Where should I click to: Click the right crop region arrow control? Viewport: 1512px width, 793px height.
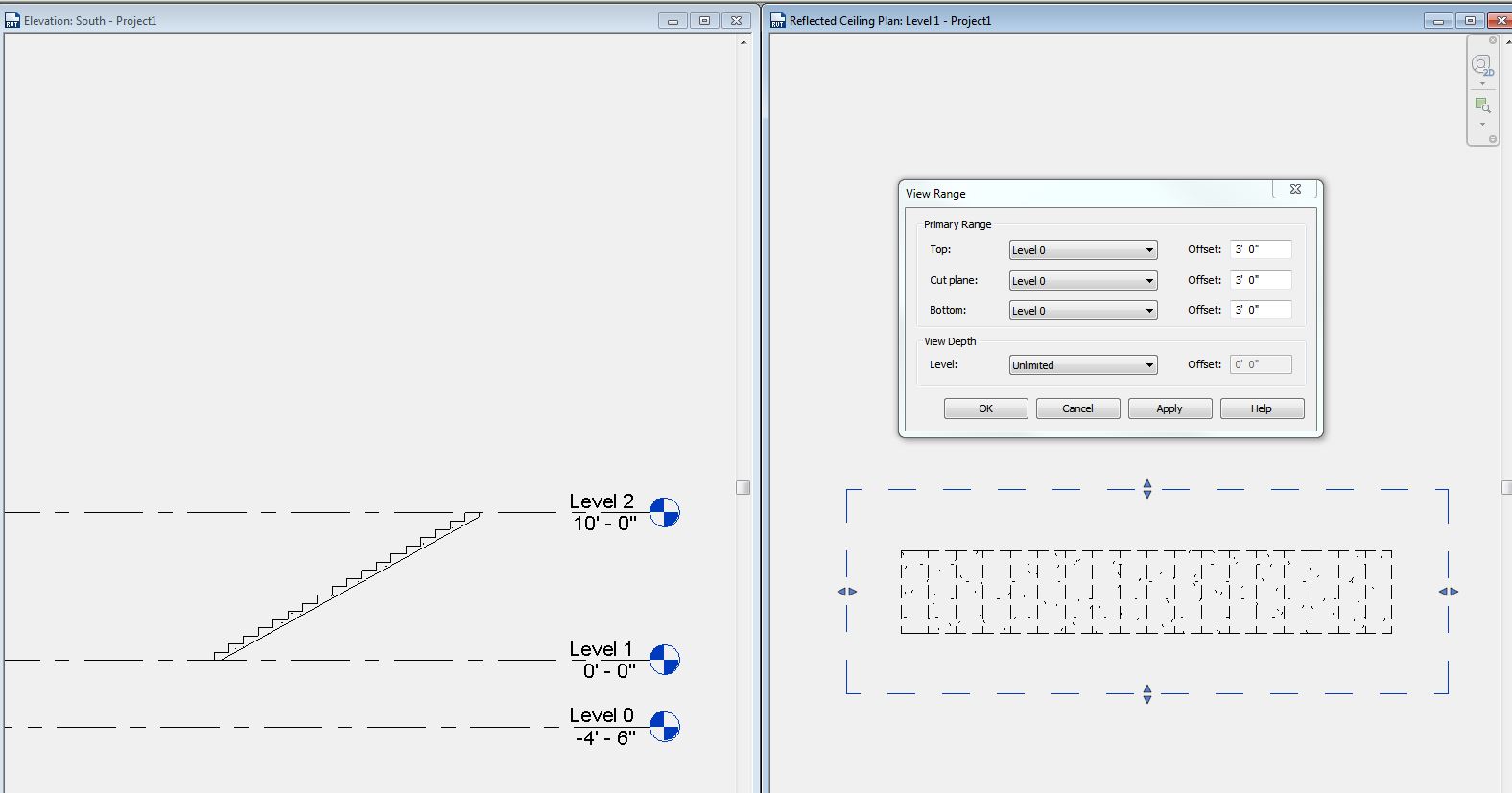click(1449, 592)
